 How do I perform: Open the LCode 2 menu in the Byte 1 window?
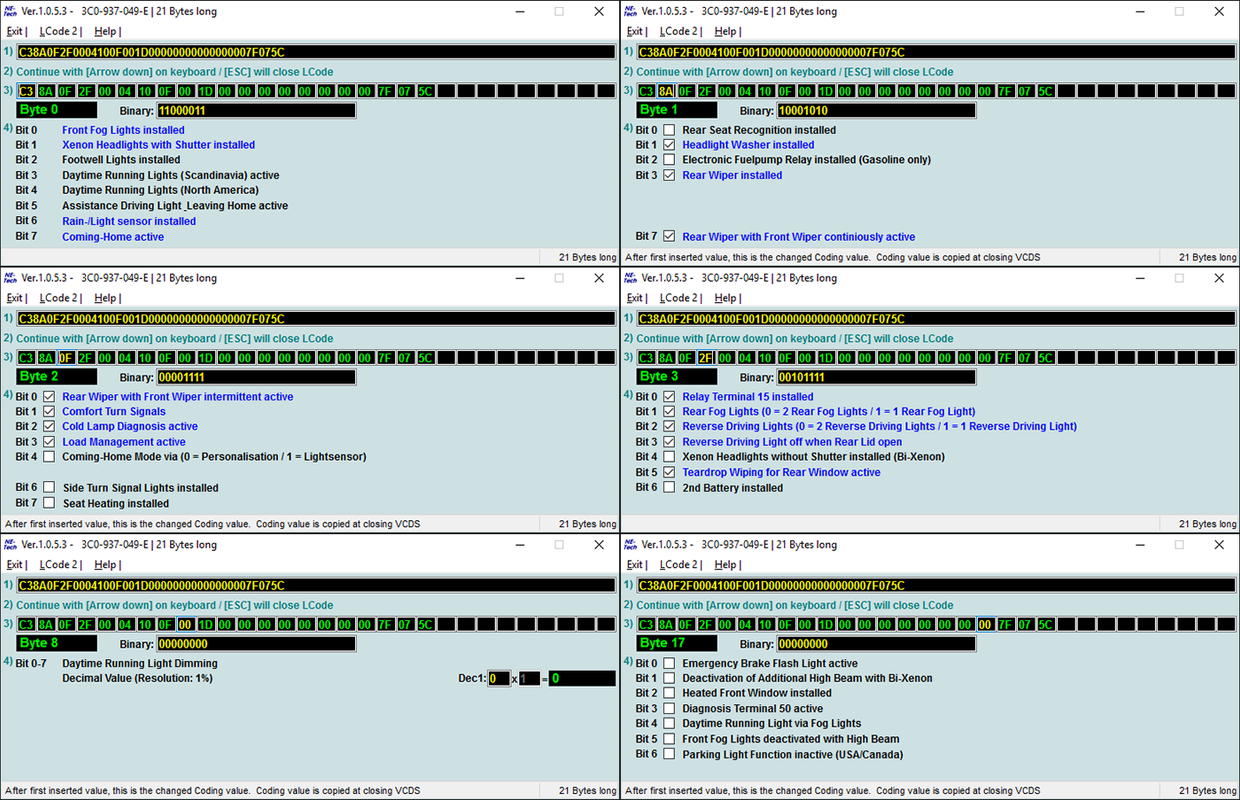tap(679, 31)
